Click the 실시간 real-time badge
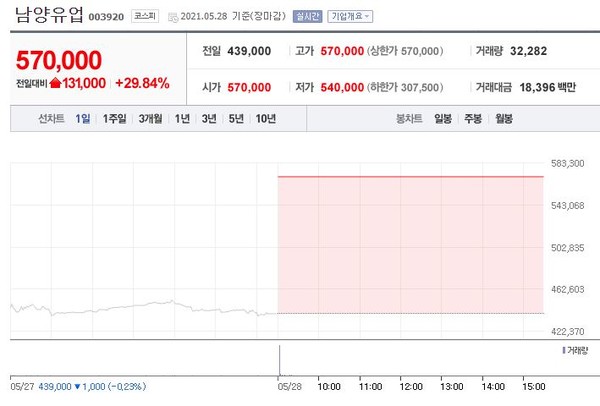Viewport: 600px width, 406px height. [309, 17]
